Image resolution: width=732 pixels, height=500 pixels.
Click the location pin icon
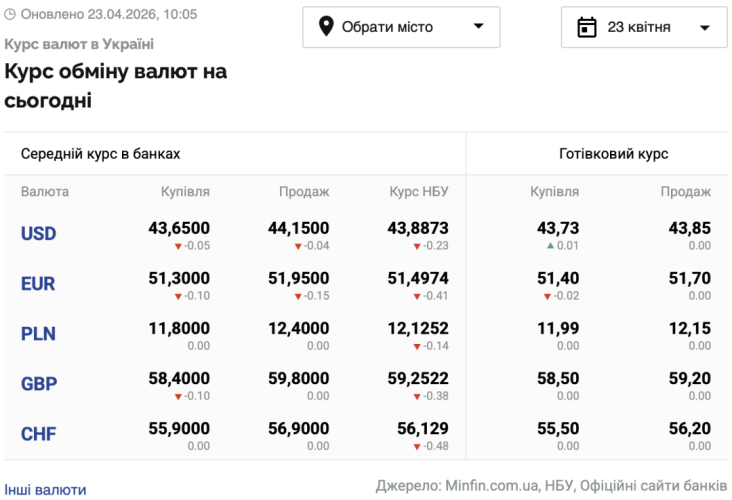[326, 27]
